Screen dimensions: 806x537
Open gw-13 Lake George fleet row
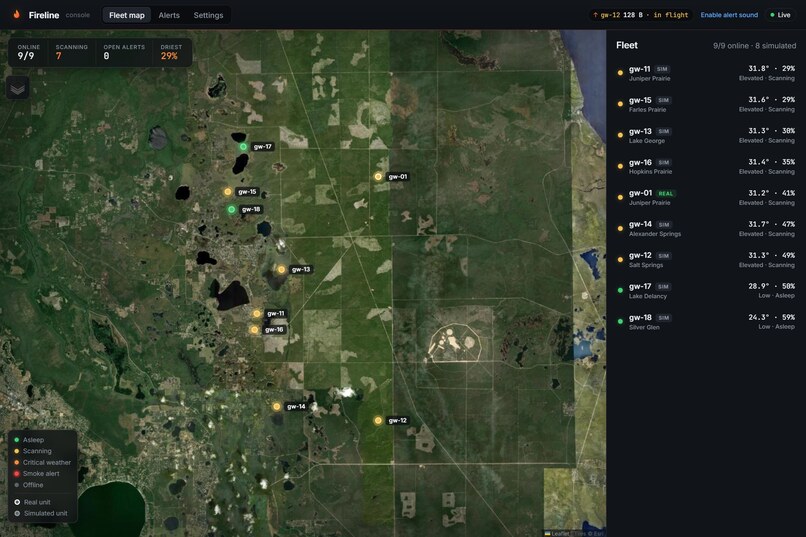[x=706, y=136]
